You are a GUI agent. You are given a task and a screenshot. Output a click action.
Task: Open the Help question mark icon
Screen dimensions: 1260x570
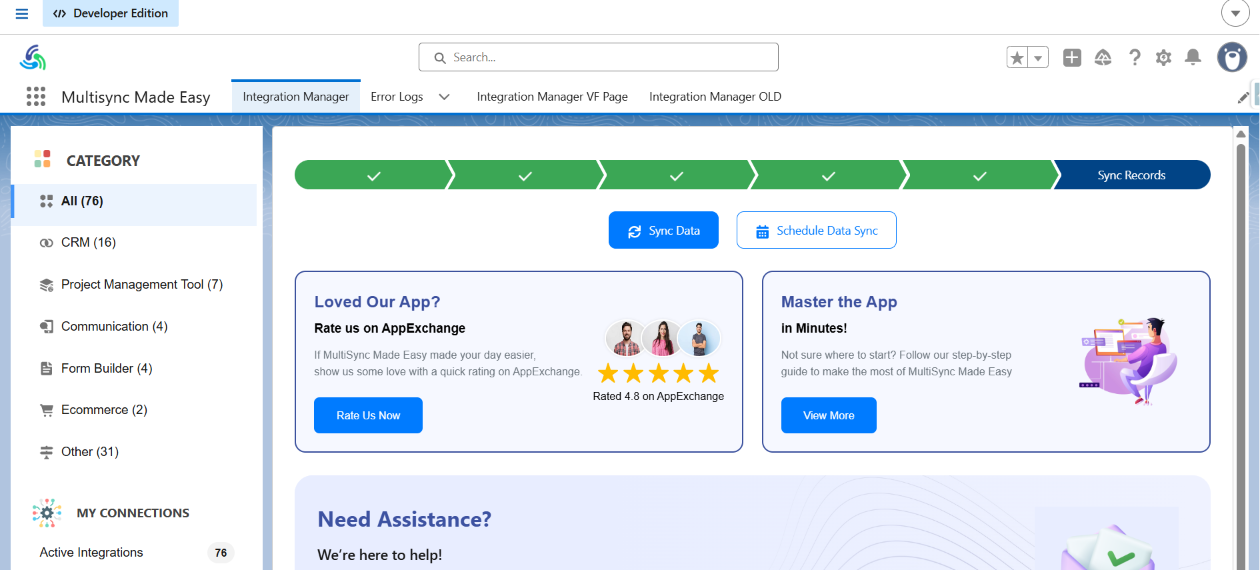pyautogui.click(x=1134, y=58)
